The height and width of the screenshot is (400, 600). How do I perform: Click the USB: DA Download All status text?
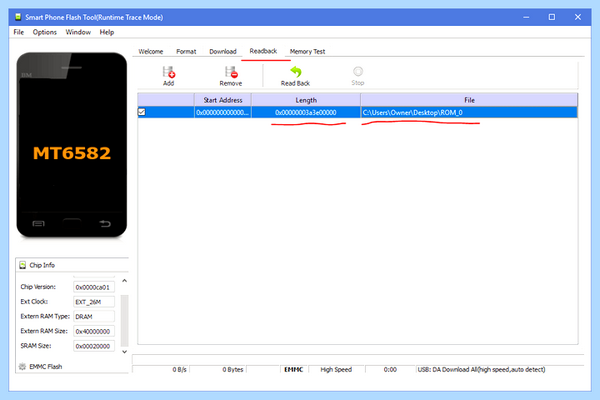pyautogui.click(x=481, y=369)
